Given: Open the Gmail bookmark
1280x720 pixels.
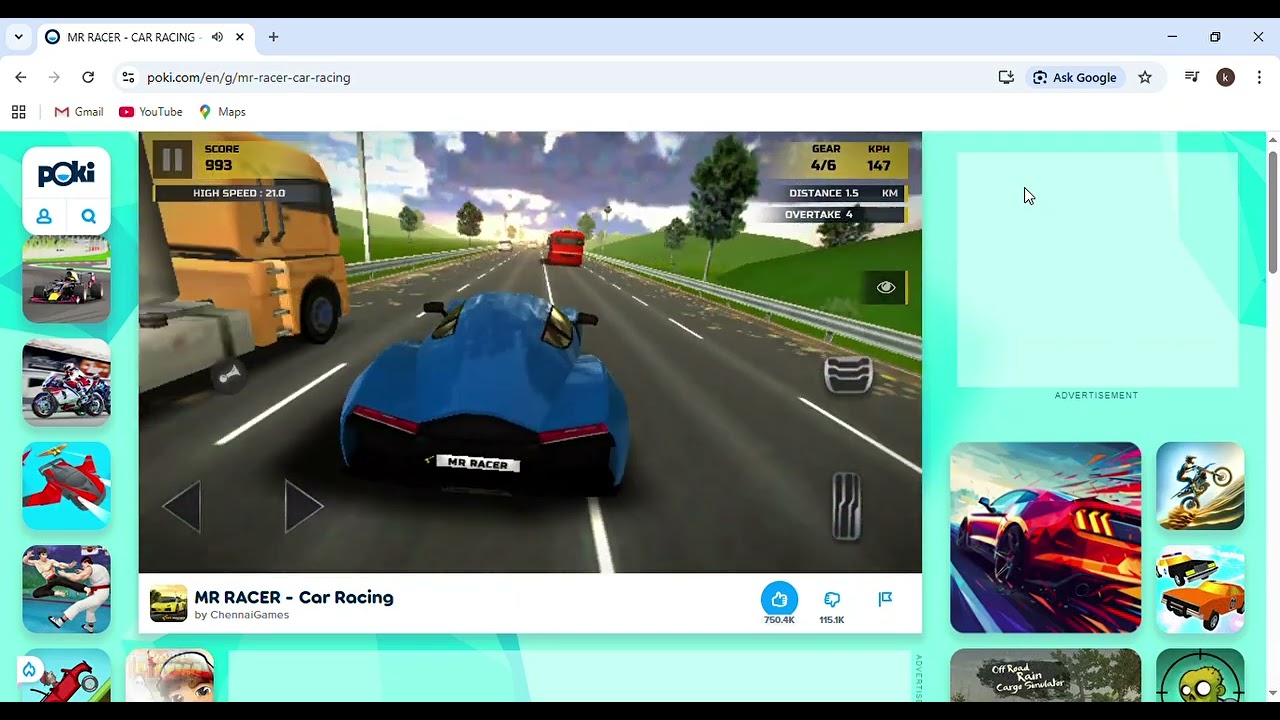Looking at the screenshot, I should tap(79, 112).
